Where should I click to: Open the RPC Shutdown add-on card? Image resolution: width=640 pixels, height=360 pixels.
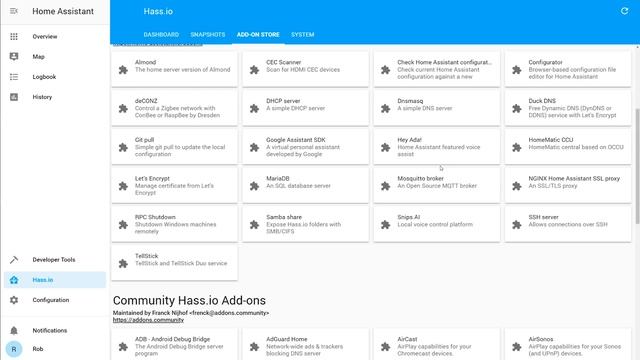[x=174, y=224]
